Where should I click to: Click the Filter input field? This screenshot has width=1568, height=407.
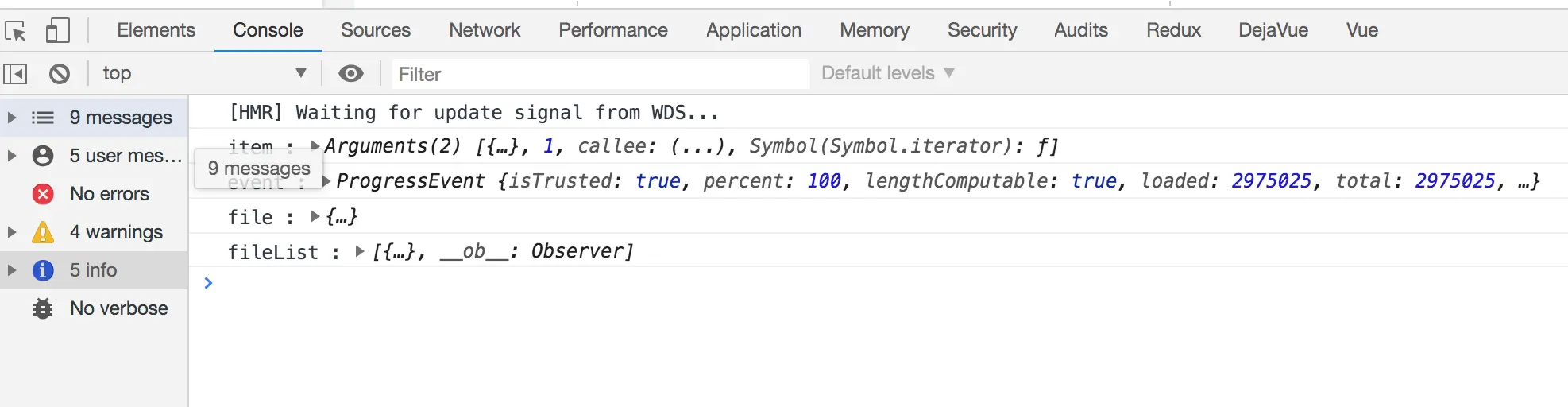tap(600, 74)
